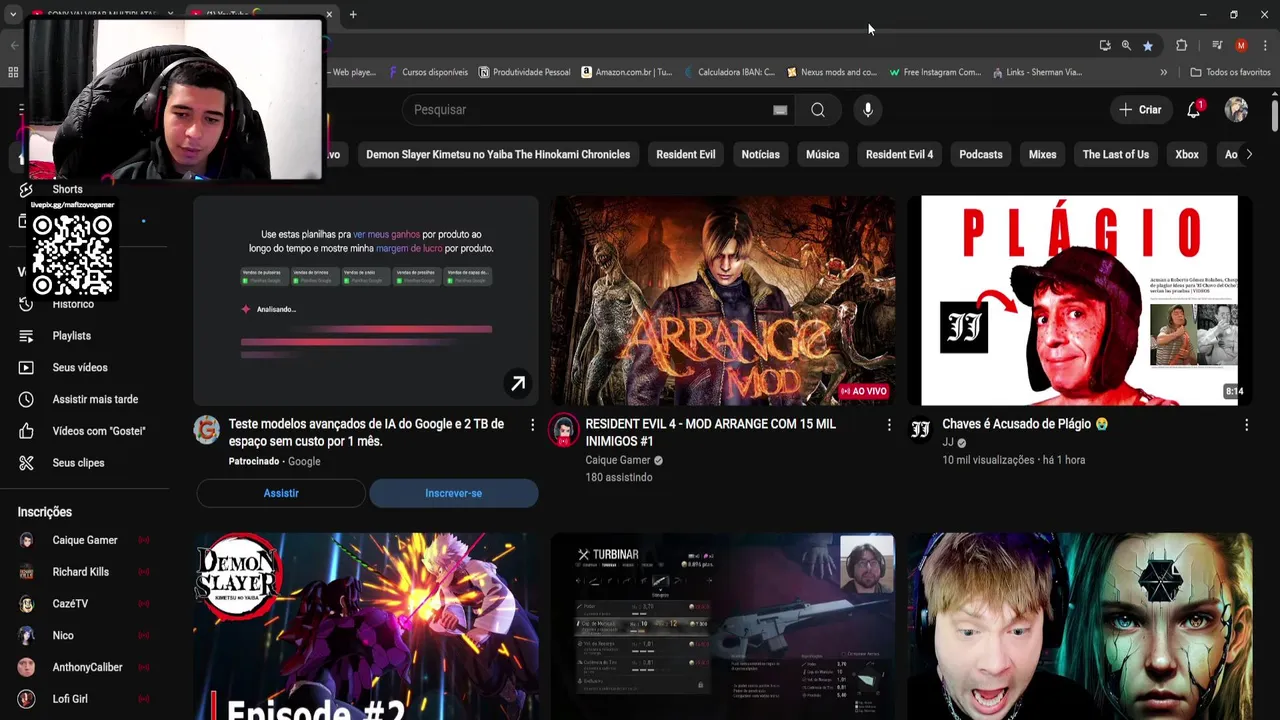Screen dimensions: 1280x720
Task: Click the Criar button
Action: click(x=1140, y=110)
